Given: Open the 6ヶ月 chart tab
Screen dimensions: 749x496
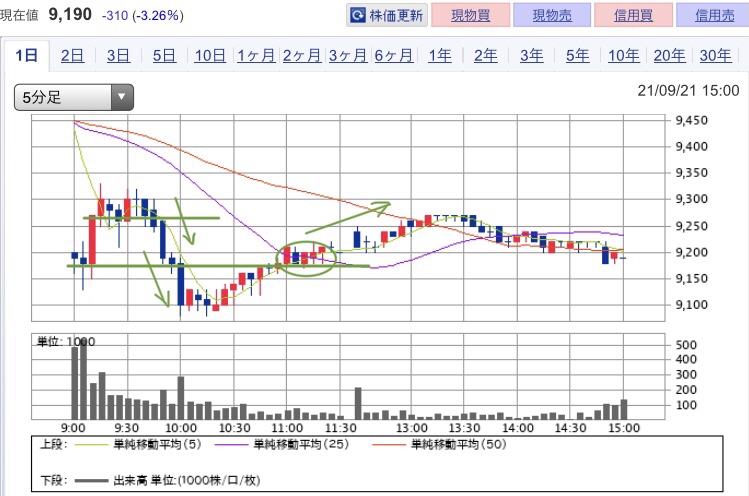Looking at the screenshot, I should [x=394, y=56].
